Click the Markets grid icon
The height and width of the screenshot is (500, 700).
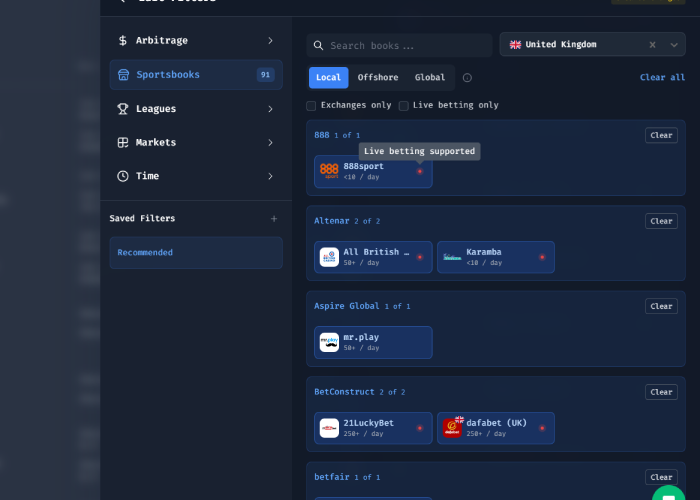point(123,142)
